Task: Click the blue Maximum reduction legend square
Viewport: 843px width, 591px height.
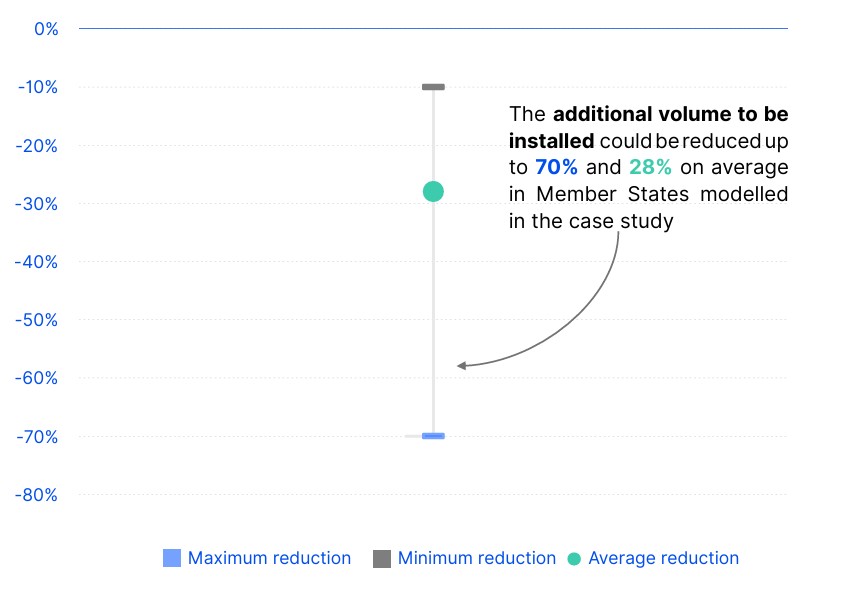Action: [x=172, y=559]
